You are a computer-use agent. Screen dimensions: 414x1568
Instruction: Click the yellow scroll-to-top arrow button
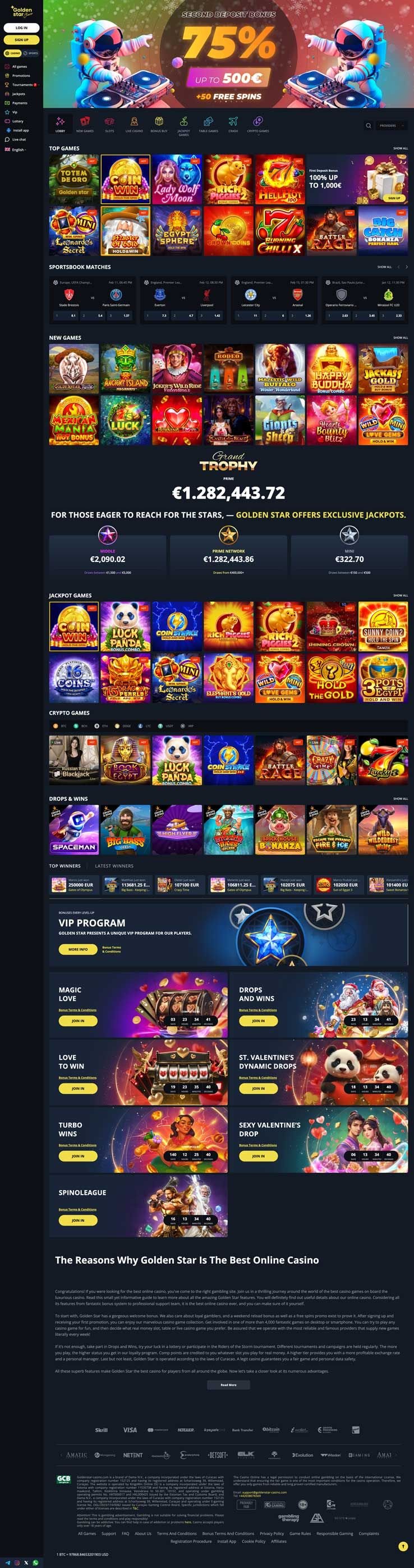(x=402, y=1546)
